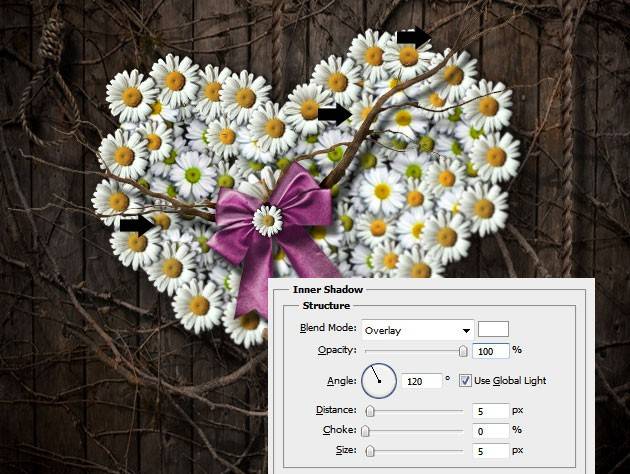The image size is (630, 474).
Task: Click the Distance label
Action: [336, 410]
